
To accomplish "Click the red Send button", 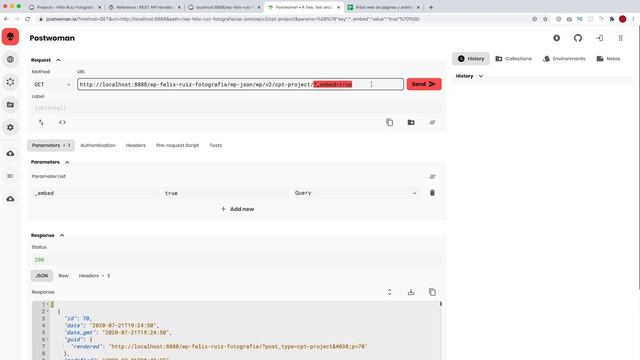I will pyautogui.click(x=424, y=84).
